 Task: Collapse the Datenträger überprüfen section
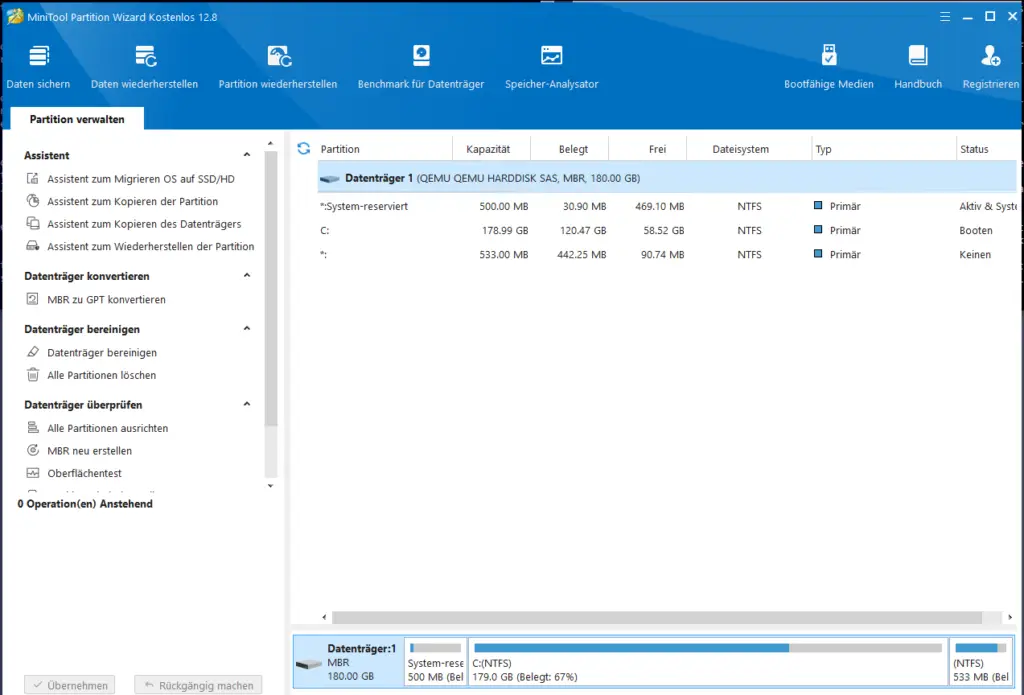[x=247, y=405]
